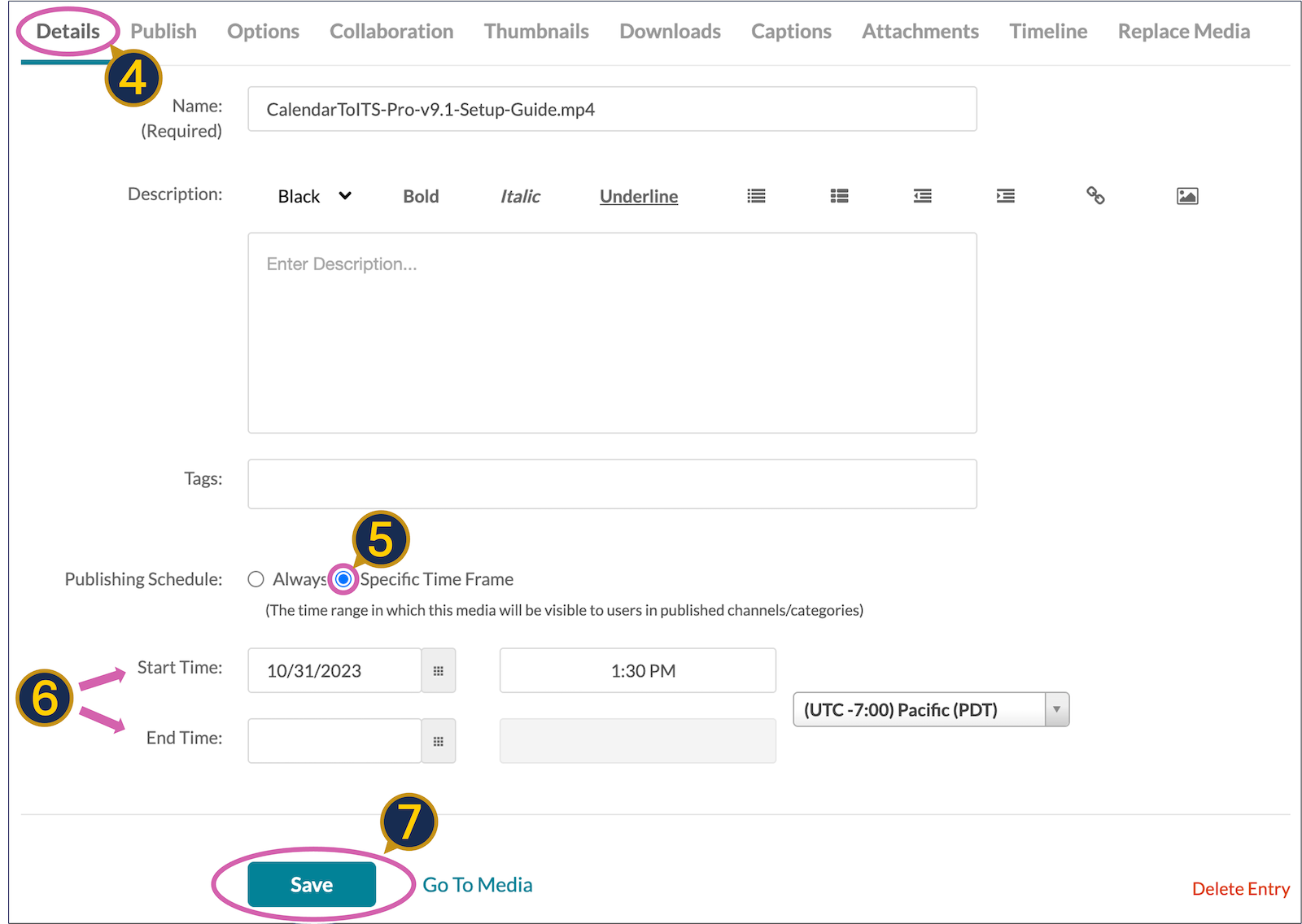The height and width of the screenshot is (924, 1302).
Task: Go to the Downloads tab
Action: pyautogui.click(x=670, y=32)
